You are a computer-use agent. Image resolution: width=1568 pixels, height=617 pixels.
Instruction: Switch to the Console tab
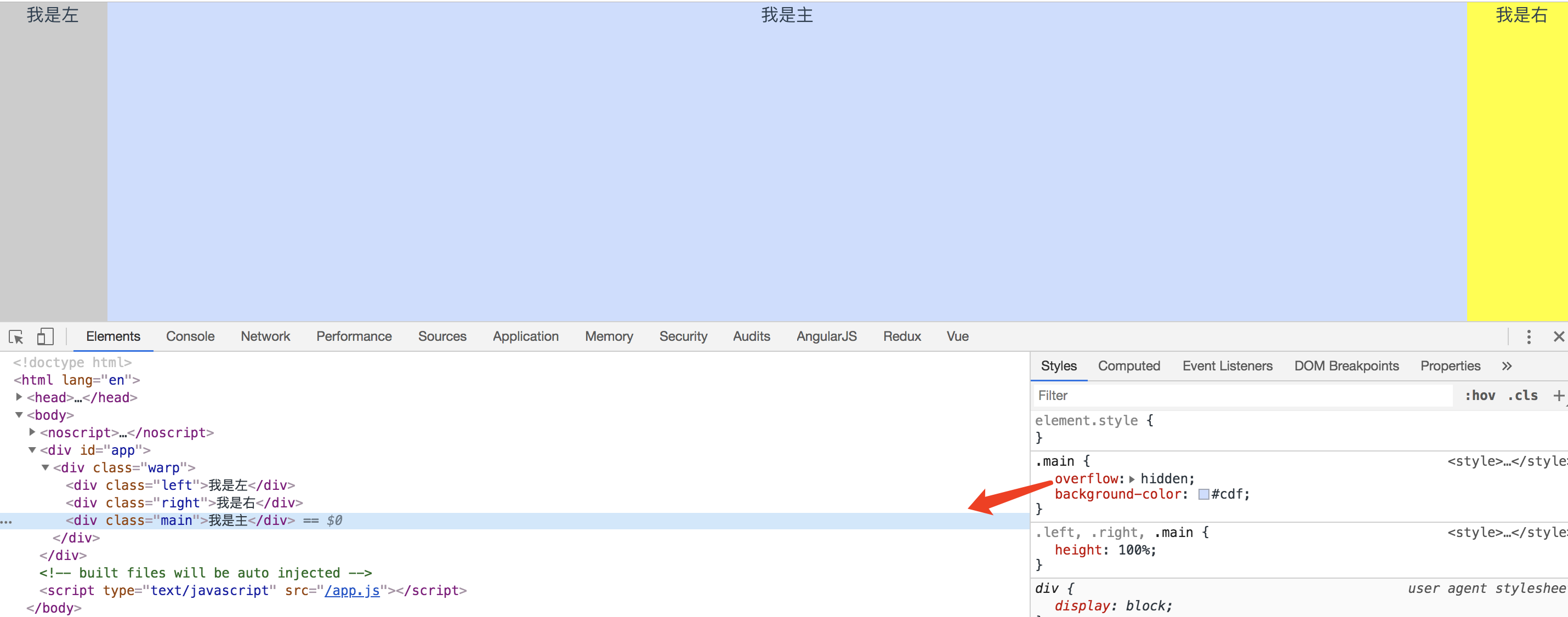(190, 336)
